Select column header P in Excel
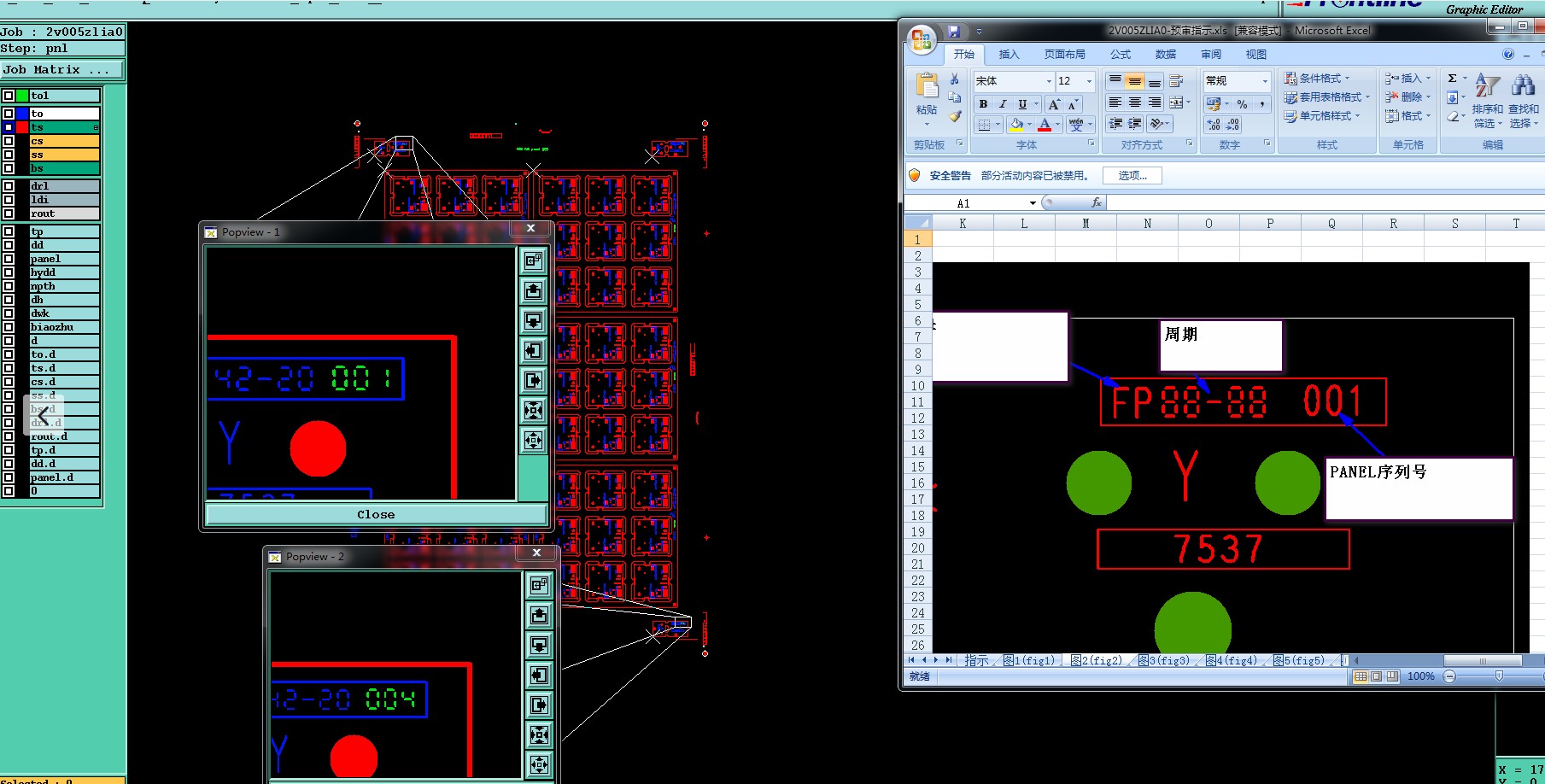The height and width of the screenshot is (784, 1545). (1270, 224)
